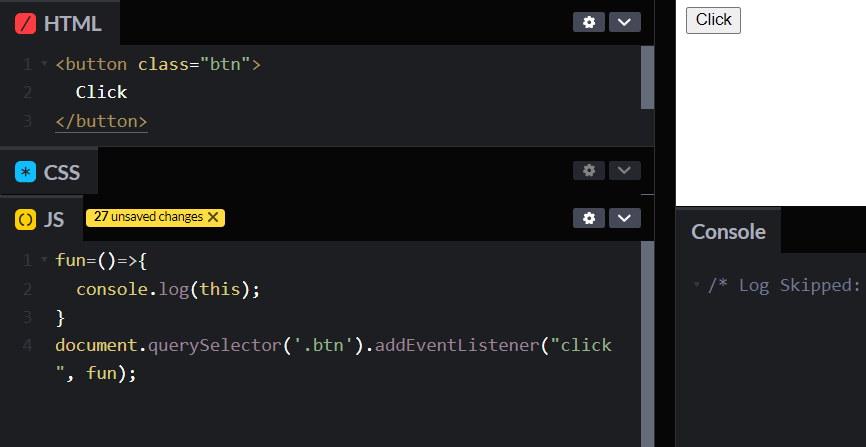This screenshot has height=447, width=866.
Task: Click the blue CSS asterisk icon
Action: click(26, 172)
